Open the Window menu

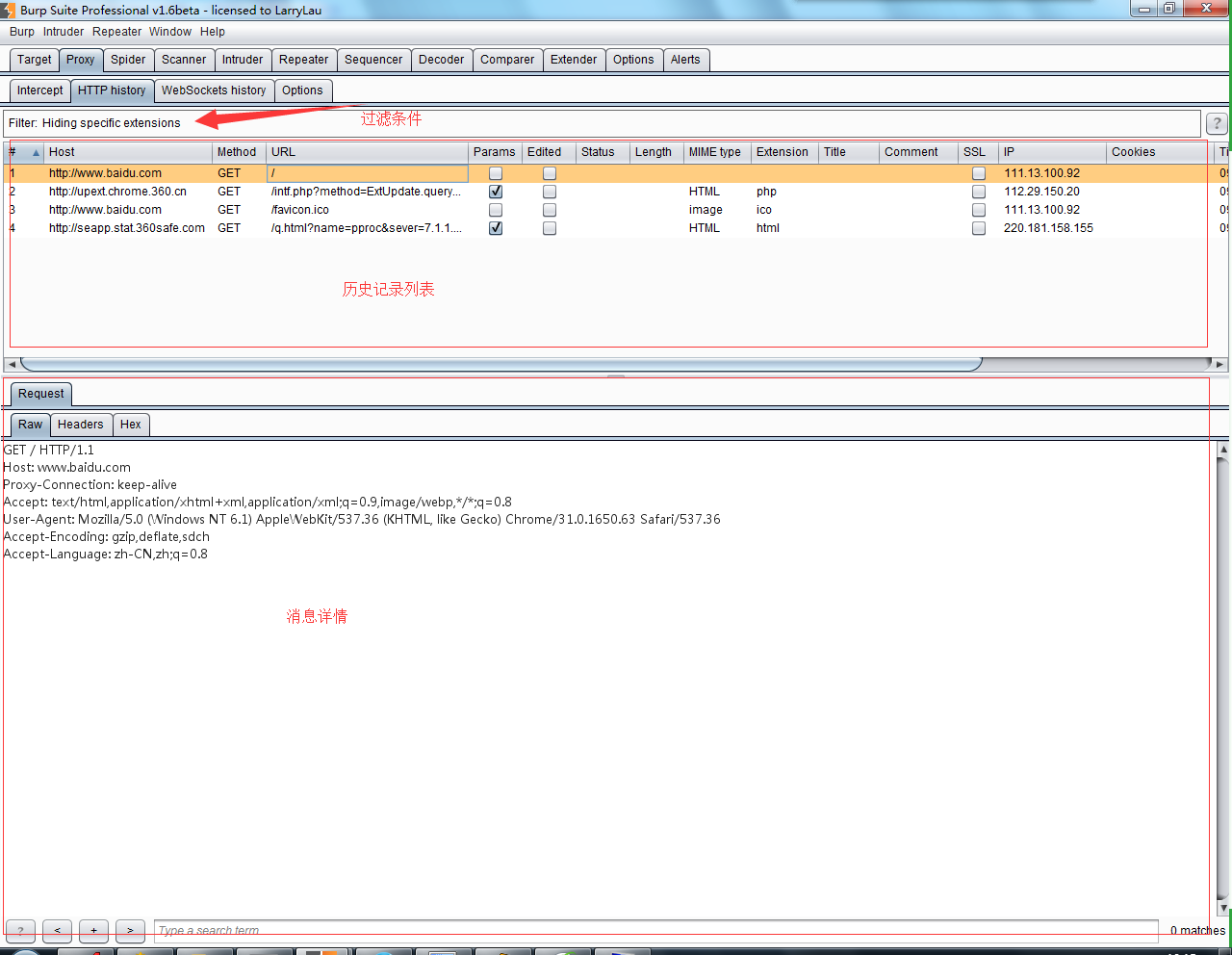170,32
